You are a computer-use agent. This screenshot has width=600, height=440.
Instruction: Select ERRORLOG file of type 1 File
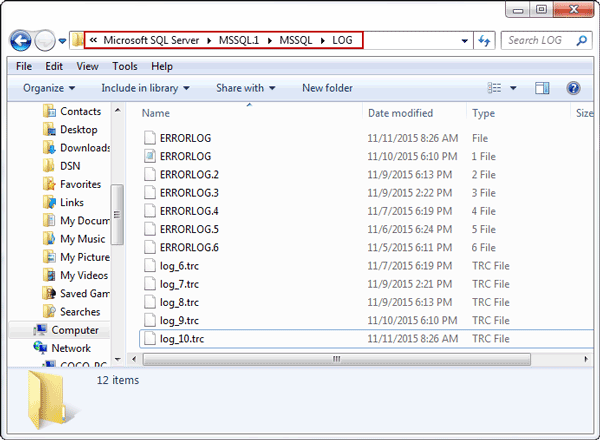pos(185,156)
